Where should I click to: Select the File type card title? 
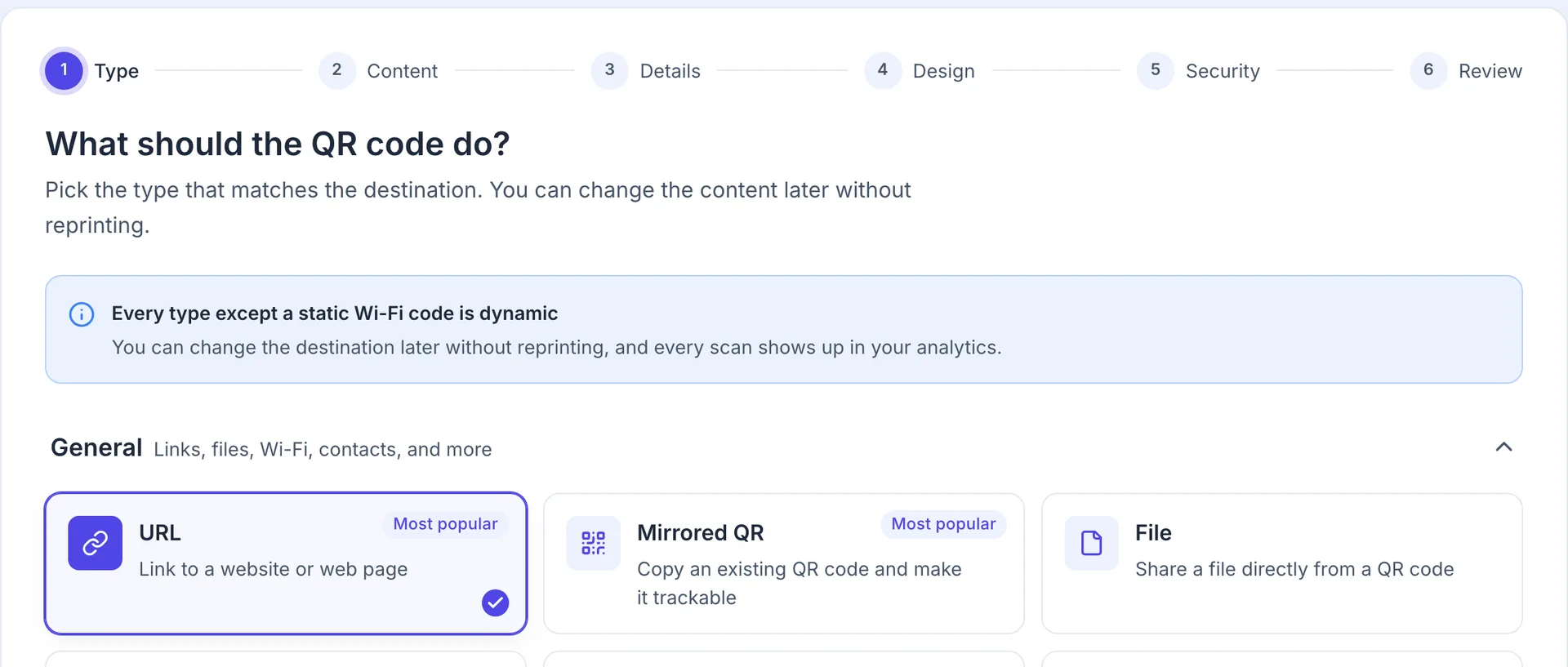pos(1153,533)
